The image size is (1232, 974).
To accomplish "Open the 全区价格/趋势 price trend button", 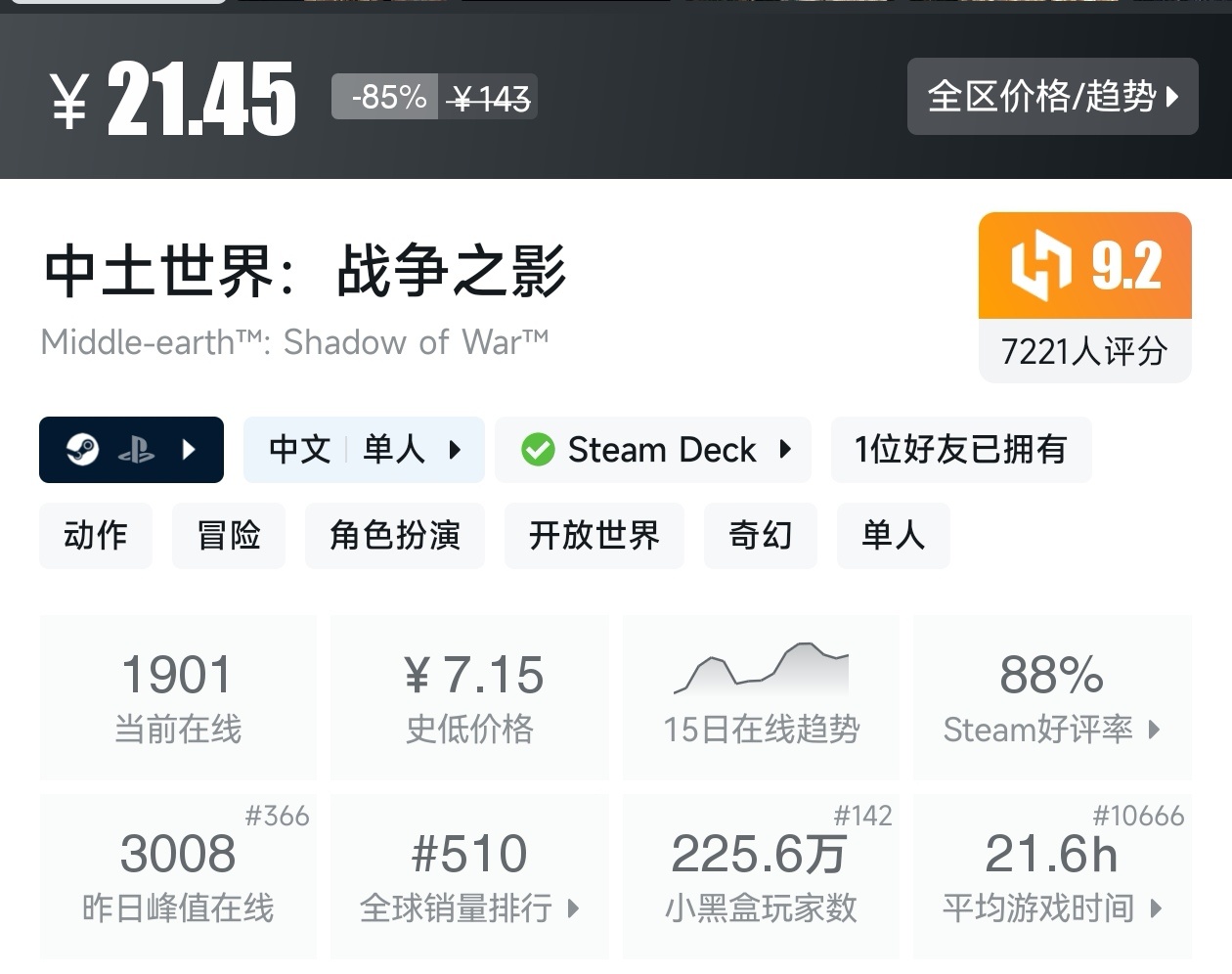I will [1052, 96].
